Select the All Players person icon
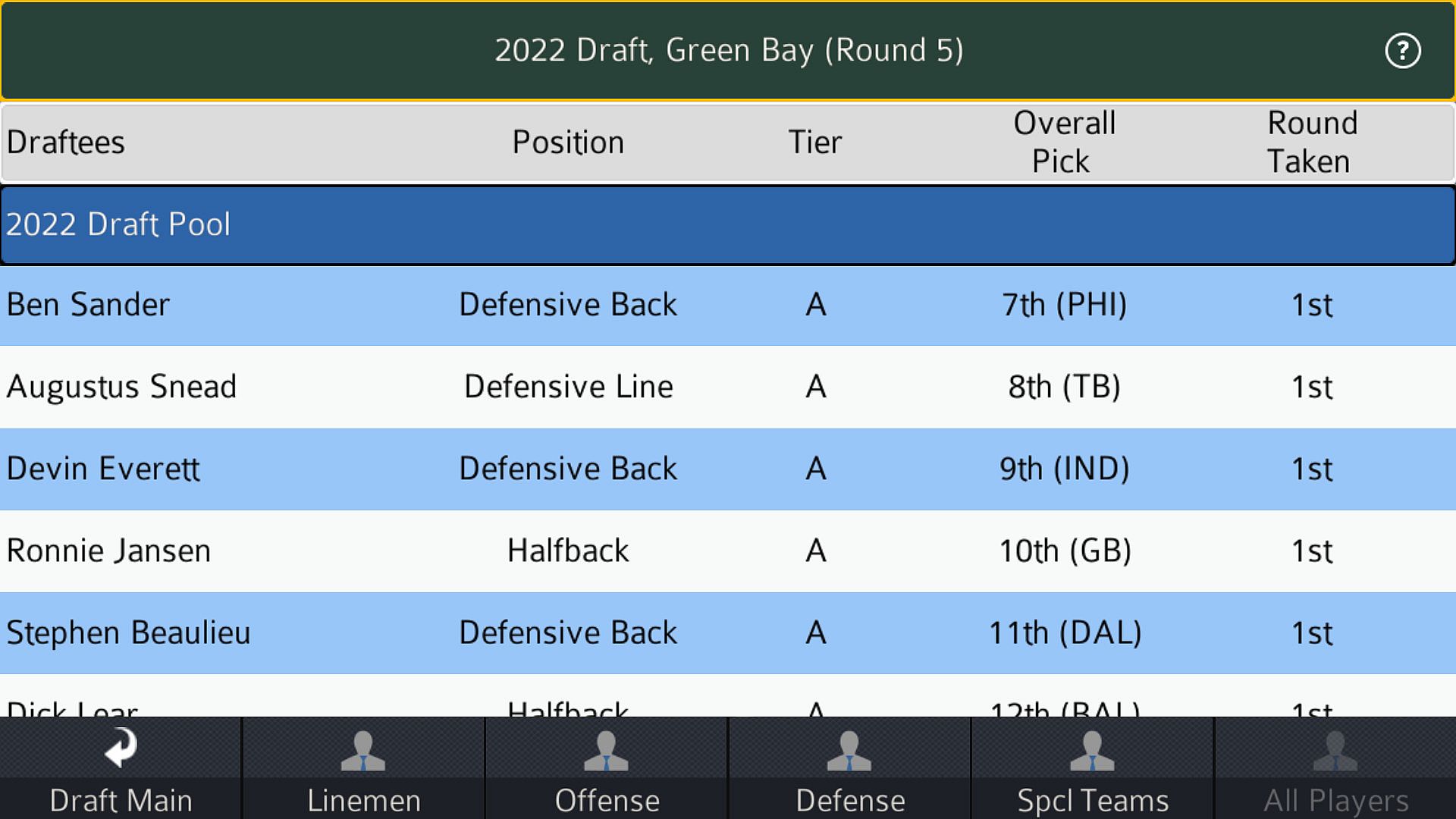 (1335, 751)
